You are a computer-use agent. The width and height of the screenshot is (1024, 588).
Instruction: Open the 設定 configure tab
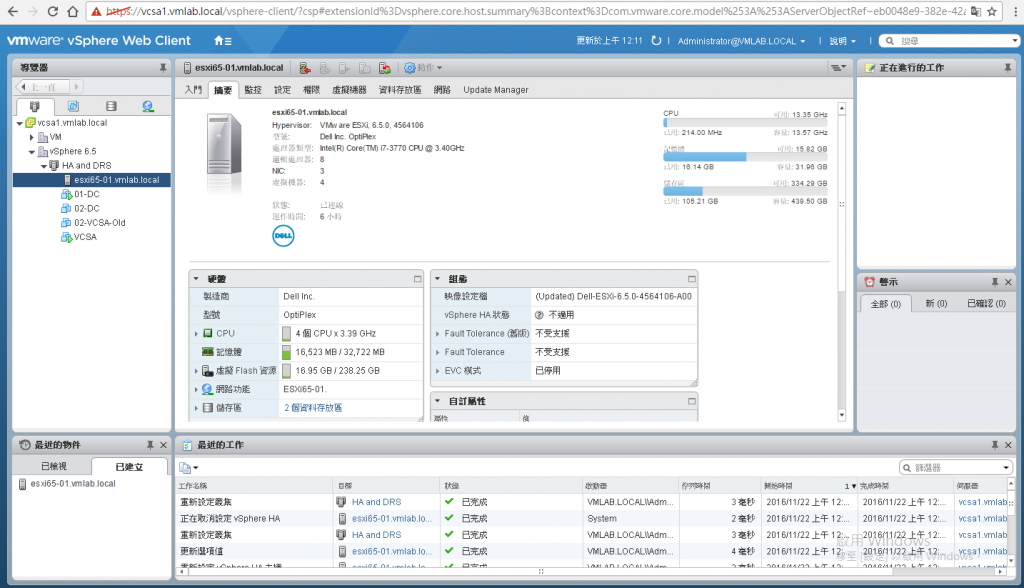point(282,90)
